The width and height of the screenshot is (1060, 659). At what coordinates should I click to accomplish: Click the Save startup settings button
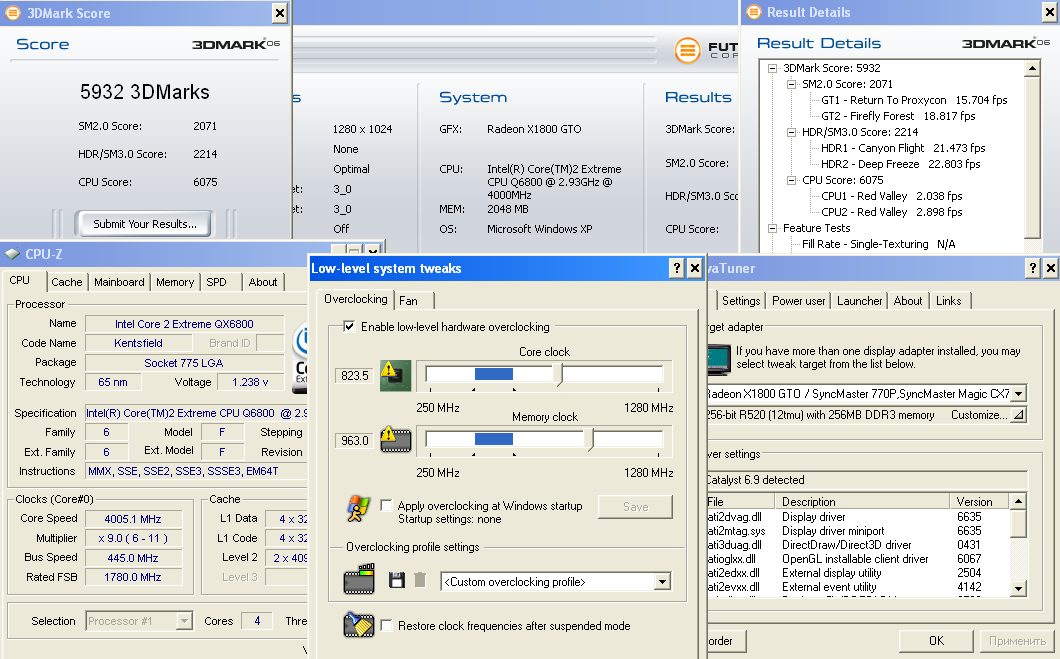pyautogui.click(x=635, y=507)
